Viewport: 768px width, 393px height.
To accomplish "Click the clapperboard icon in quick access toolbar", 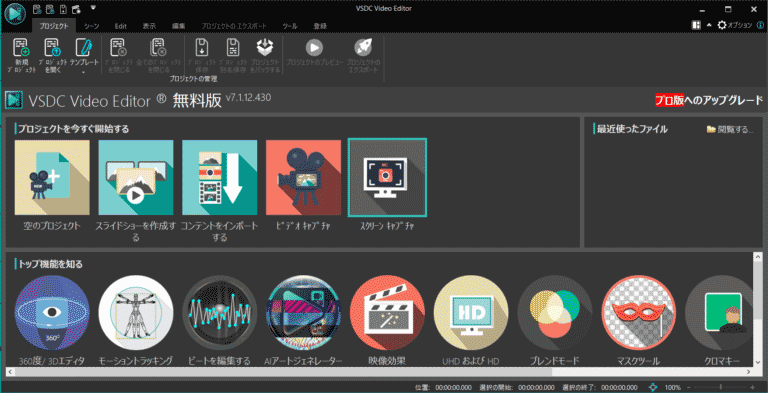I will pyautogui.click(x=75, y=9).
